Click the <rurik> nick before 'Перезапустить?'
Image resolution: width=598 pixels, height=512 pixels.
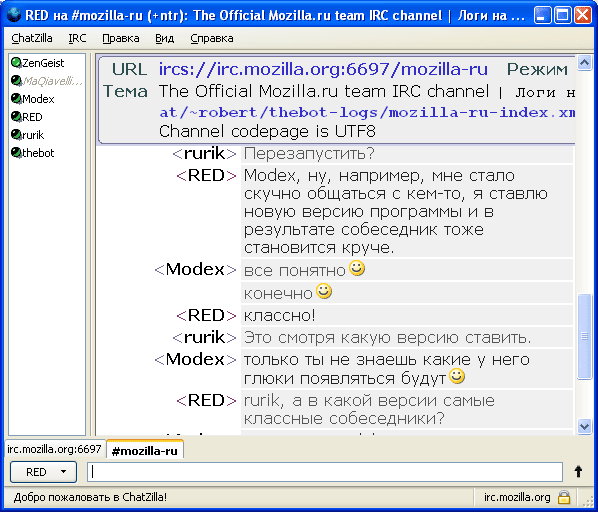tap(204, 153)
